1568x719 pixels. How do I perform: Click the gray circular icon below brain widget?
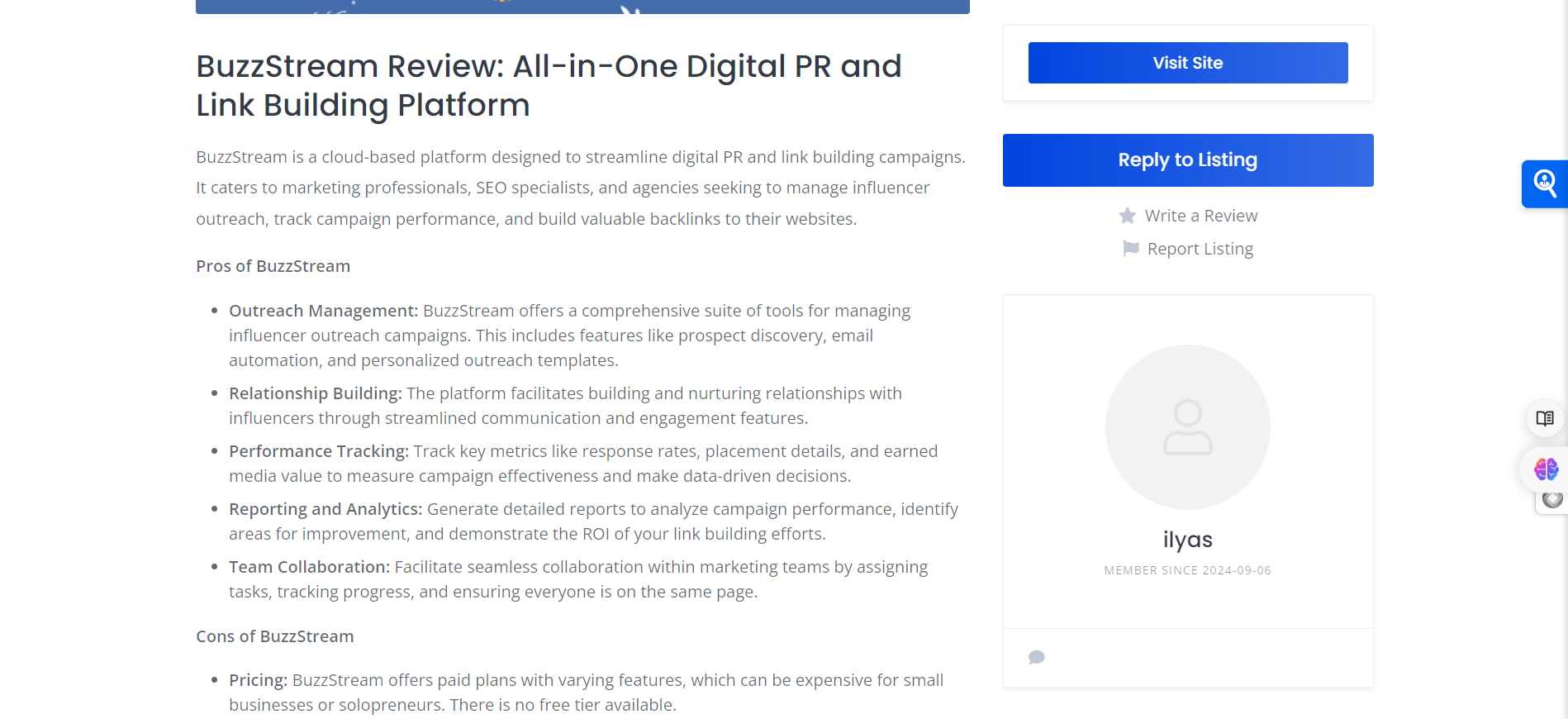click(1552, 500)
